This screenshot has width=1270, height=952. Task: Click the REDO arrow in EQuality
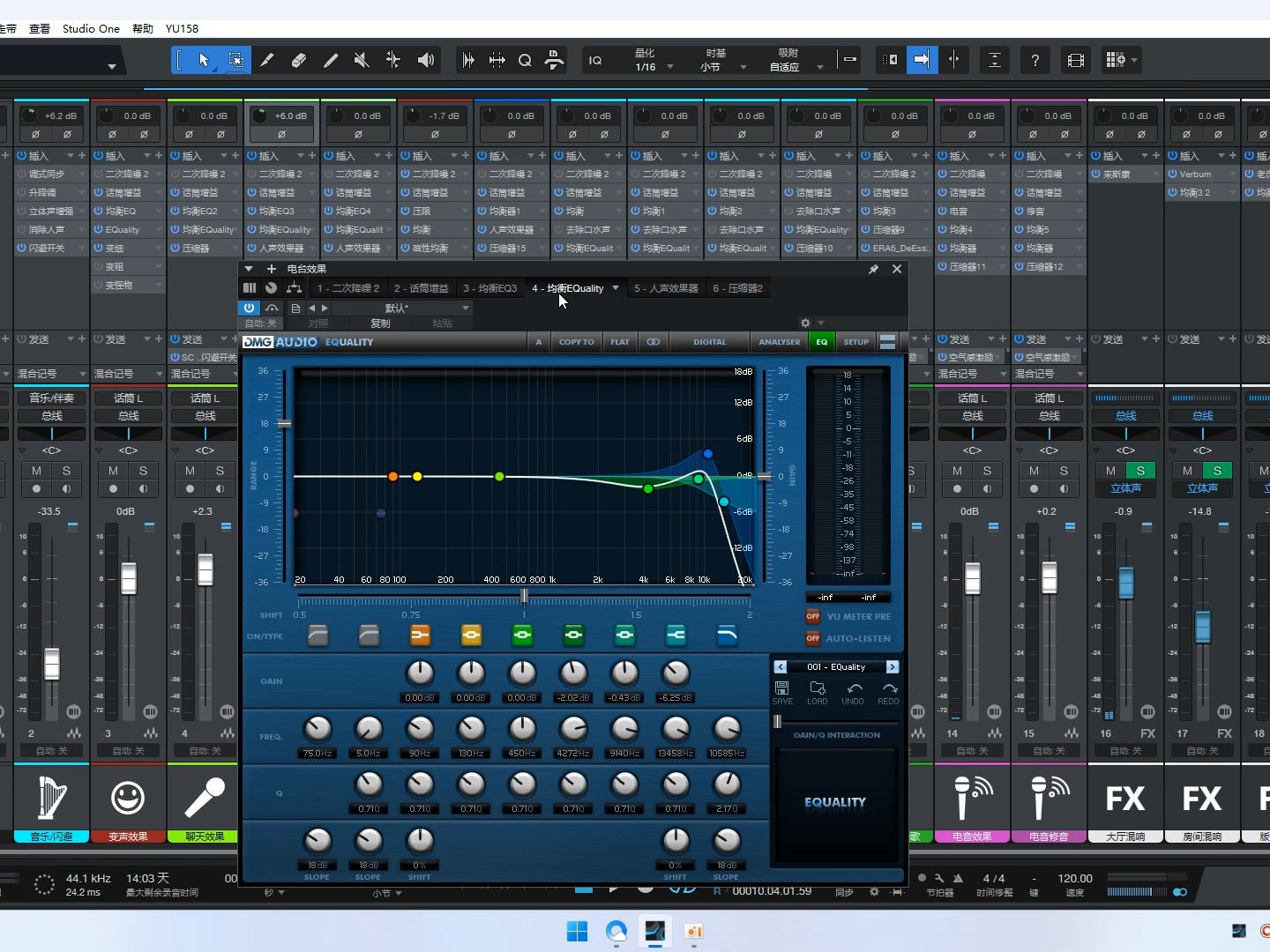pos(888,692)
